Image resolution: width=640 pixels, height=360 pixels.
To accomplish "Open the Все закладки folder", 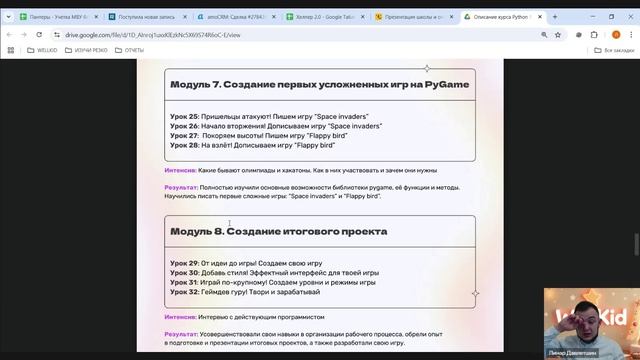I will tap(614, 50).
